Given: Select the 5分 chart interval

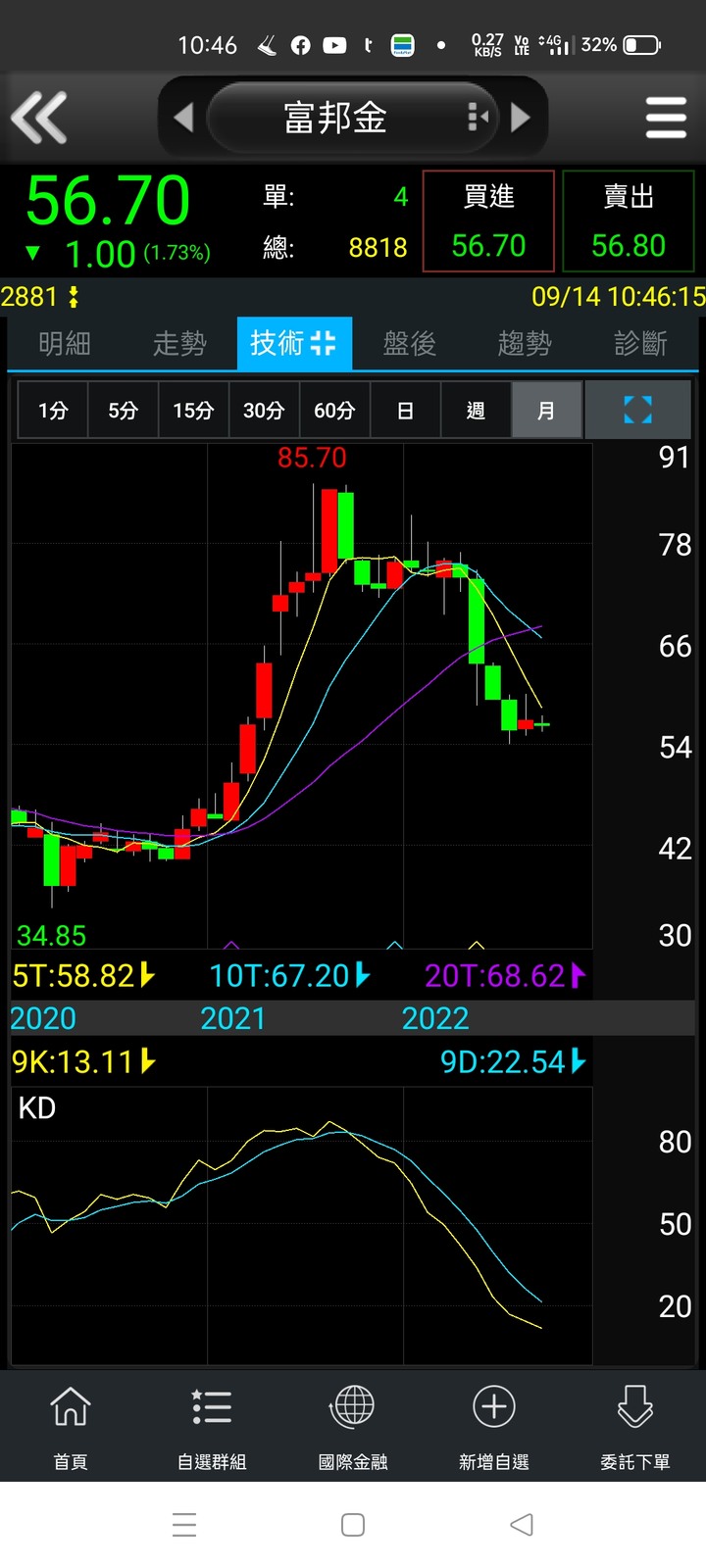Looking at the screenshot, I should tap(123, 410).
